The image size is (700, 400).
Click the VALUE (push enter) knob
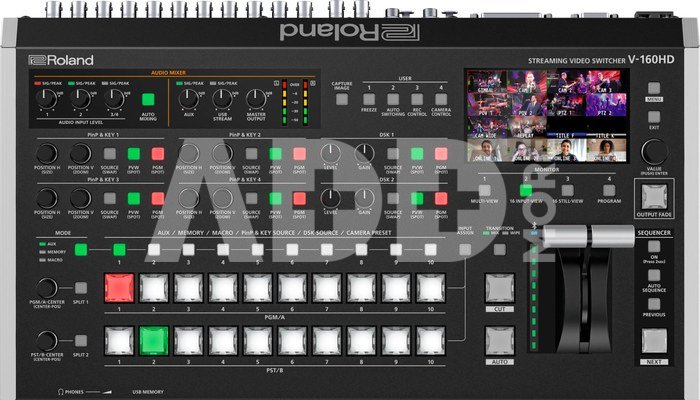tap(654, 152)
